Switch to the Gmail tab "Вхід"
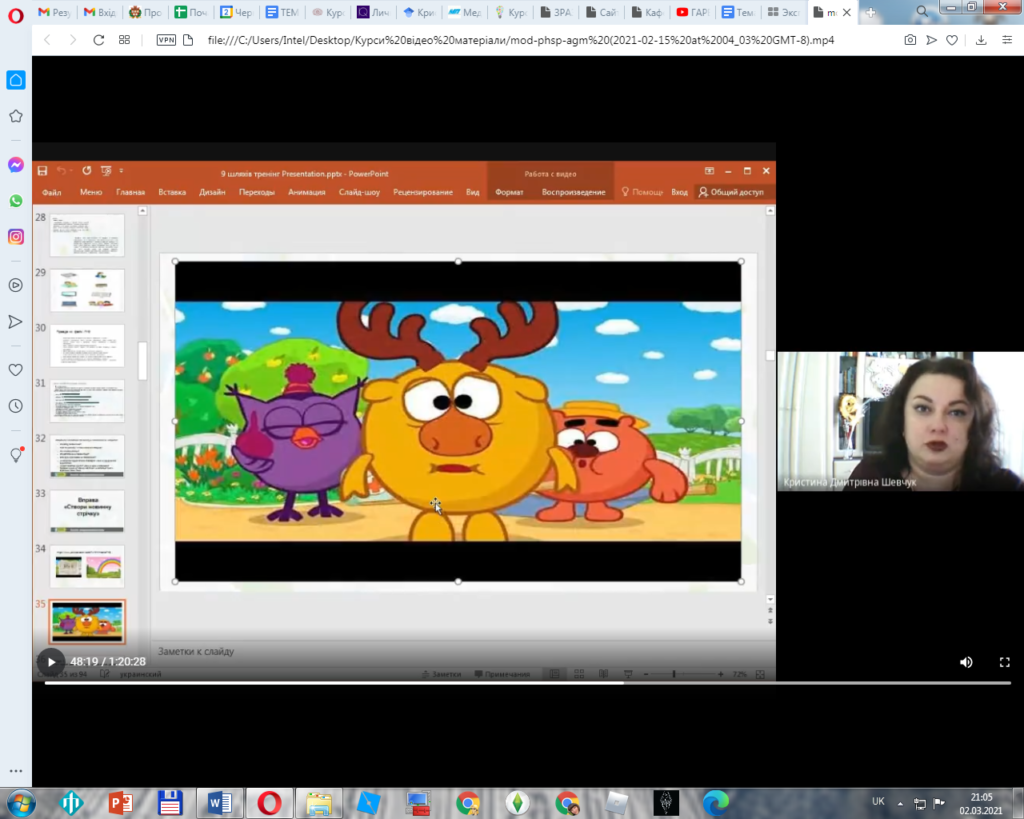1024x819 pixels. pyautogui.click(x=99, y=12)
